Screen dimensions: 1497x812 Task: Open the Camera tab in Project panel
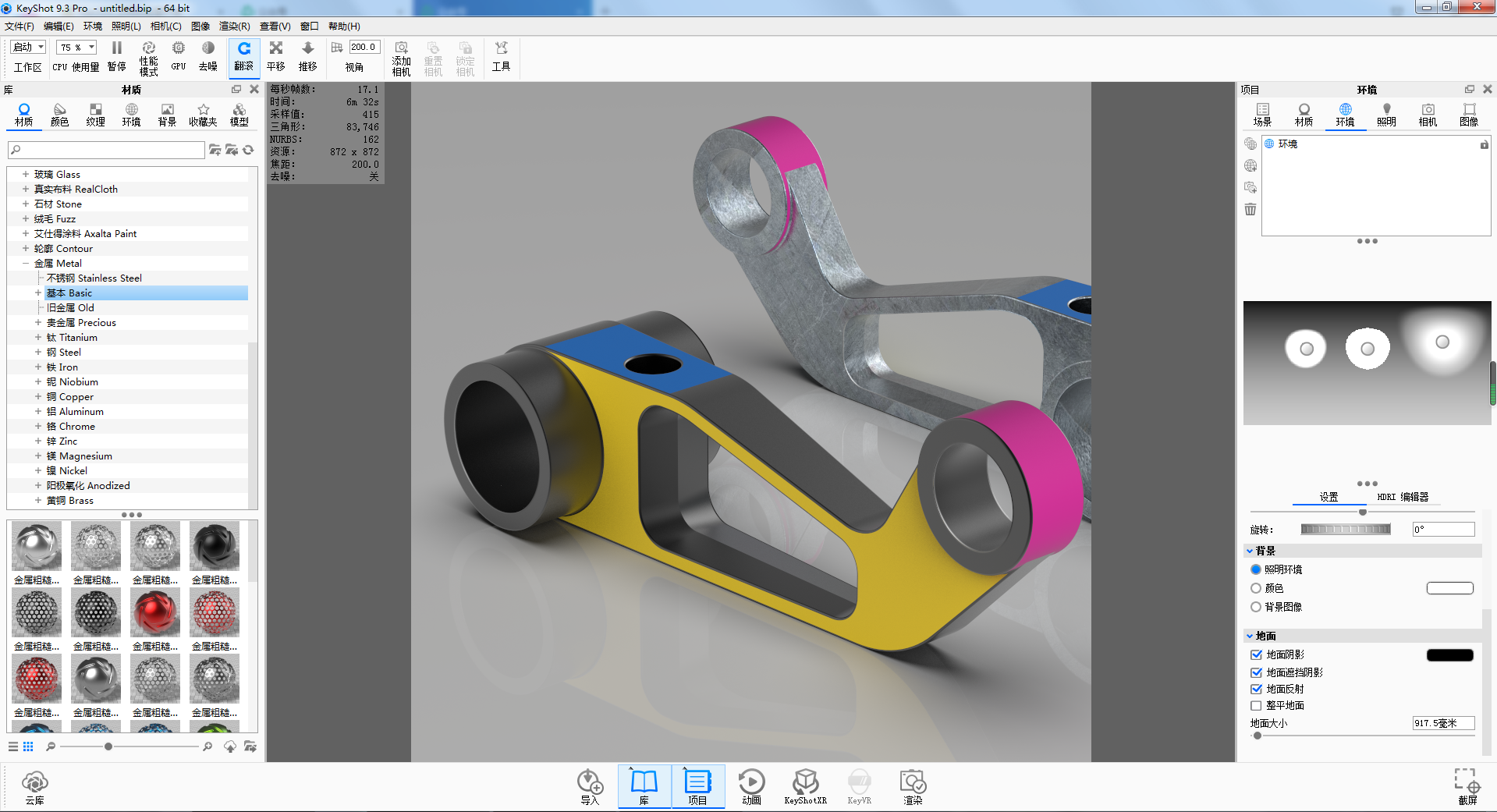pyautogui.click(x=1427, y=113)
